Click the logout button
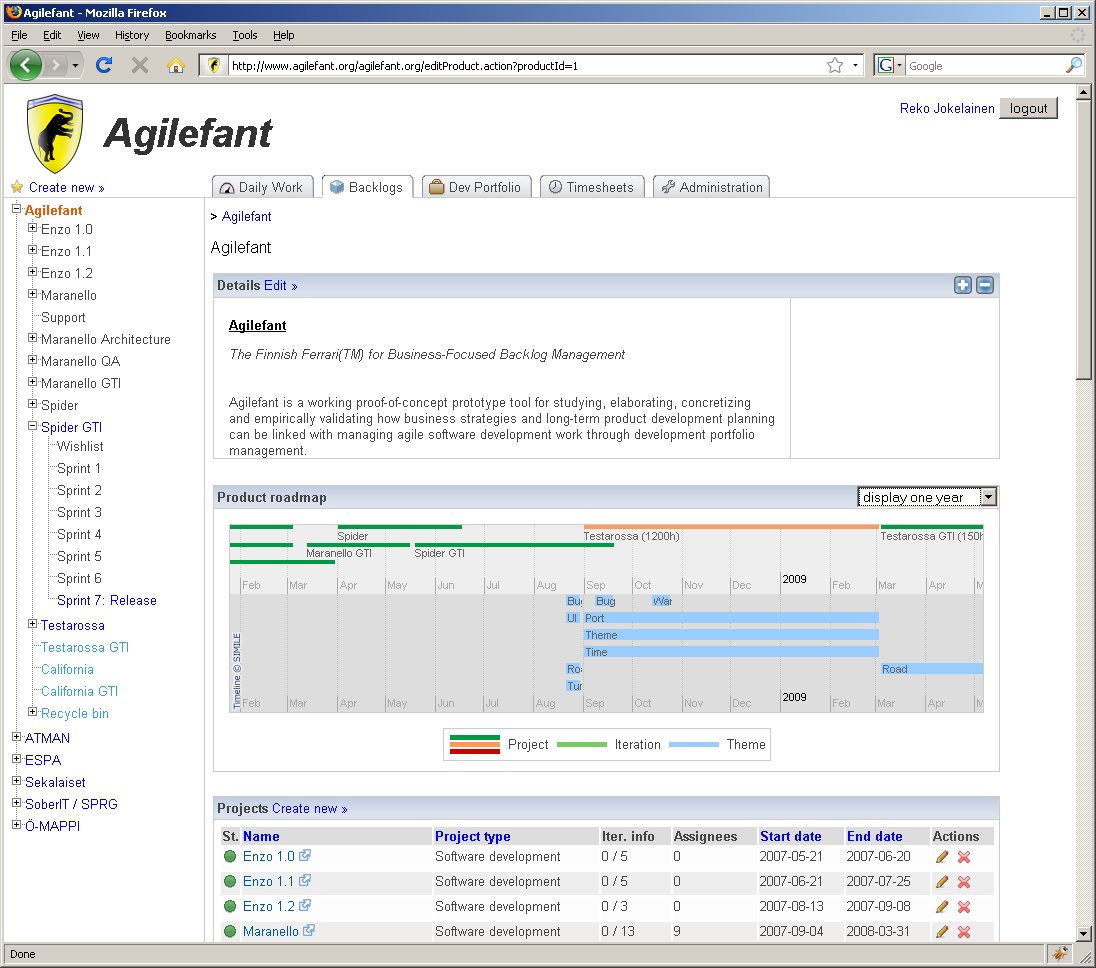Image resolution: width=1096 pixels, height=968 pixels. pyautogui.click(x=1028, y=108)
